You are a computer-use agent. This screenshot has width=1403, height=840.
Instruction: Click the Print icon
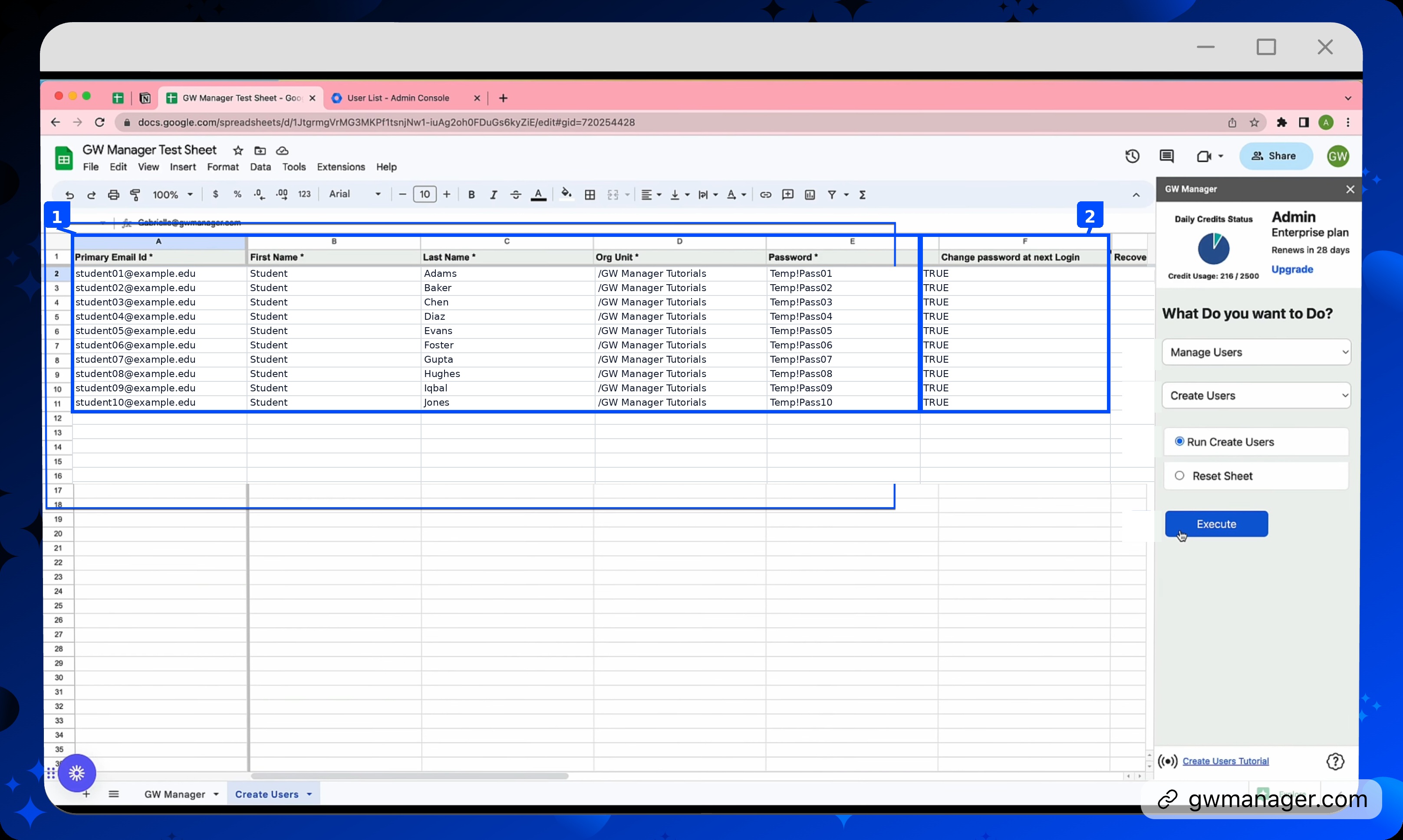point(113,195)
